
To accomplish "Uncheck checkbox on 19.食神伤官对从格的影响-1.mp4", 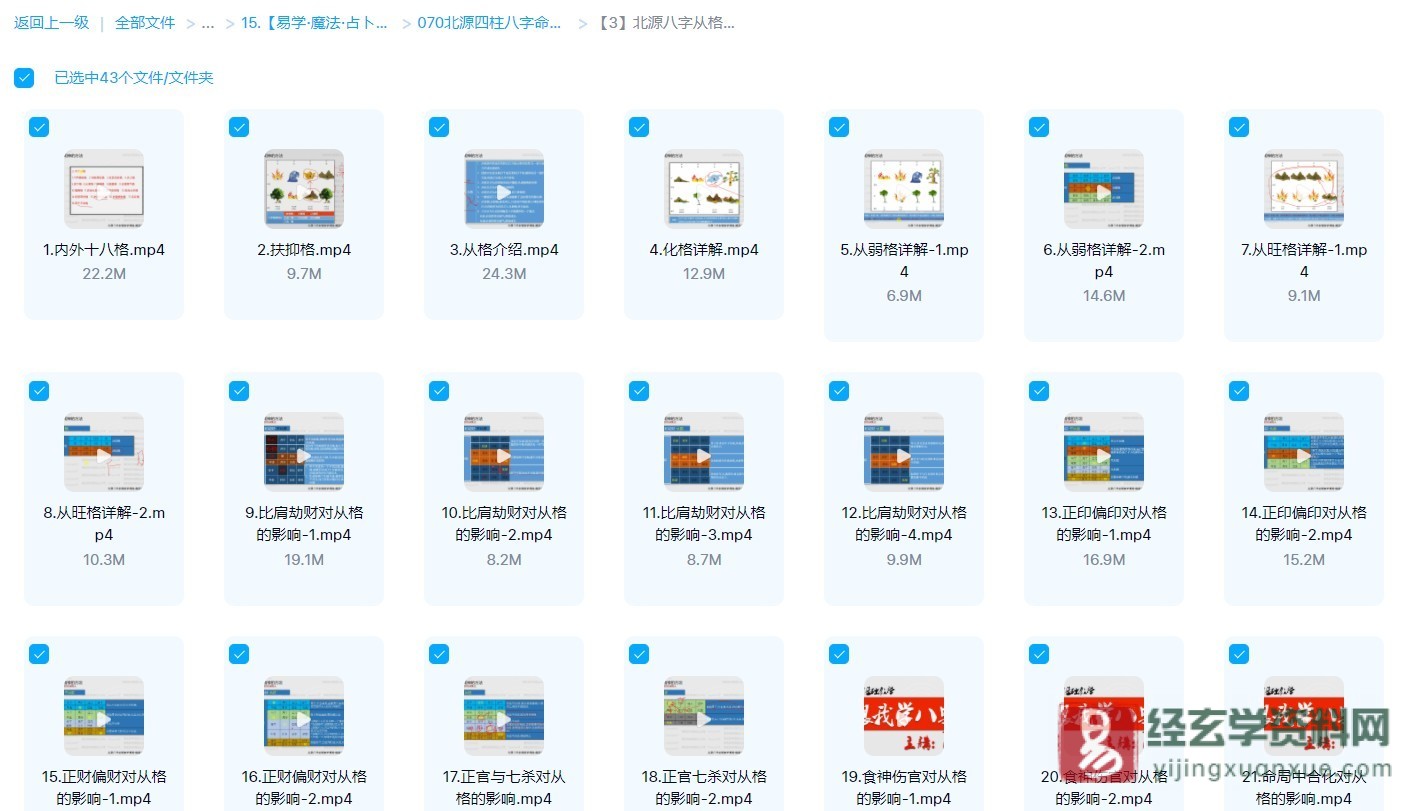I will (839, 654).
